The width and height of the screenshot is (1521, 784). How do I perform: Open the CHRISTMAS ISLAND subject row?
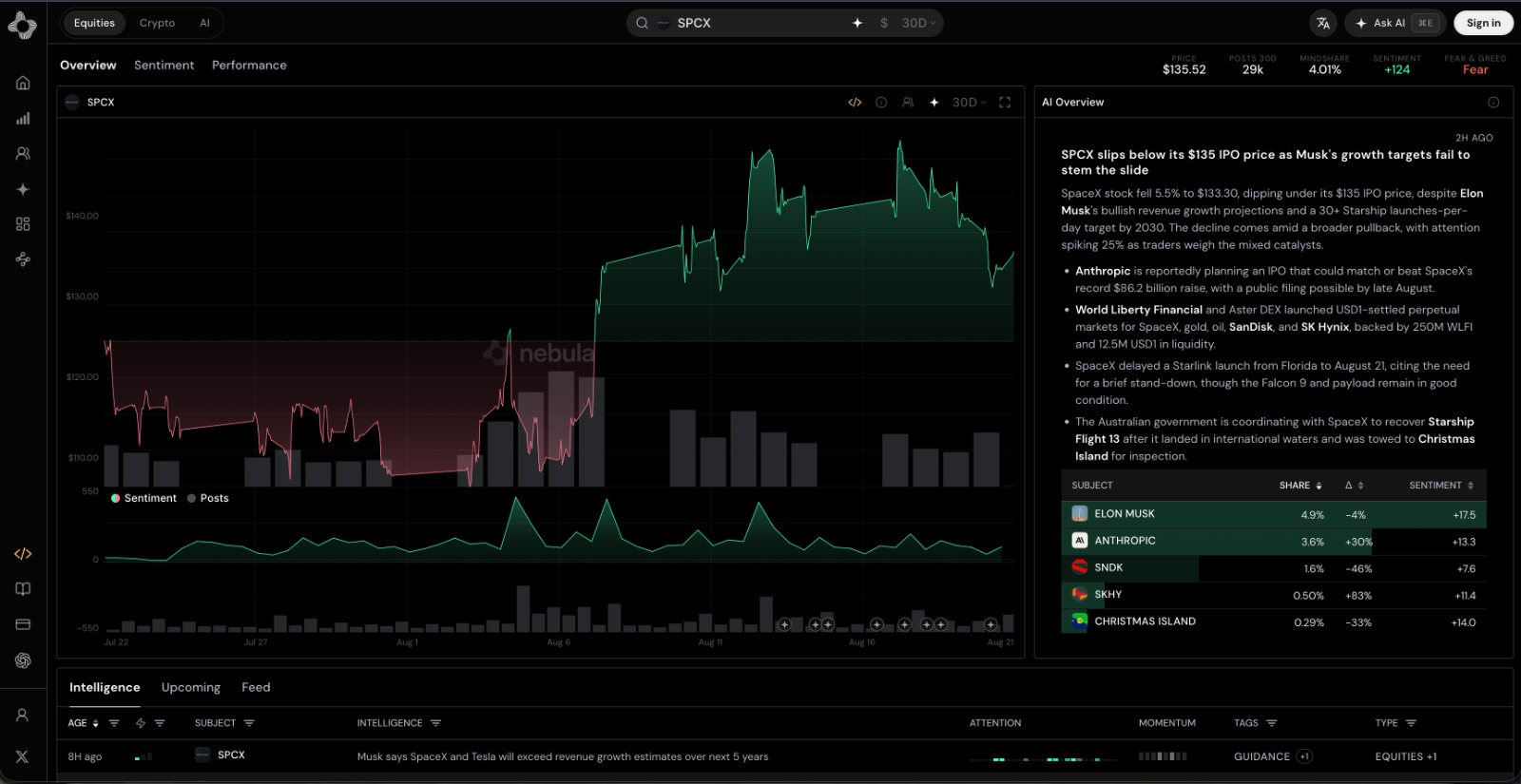pos(1273,622)
